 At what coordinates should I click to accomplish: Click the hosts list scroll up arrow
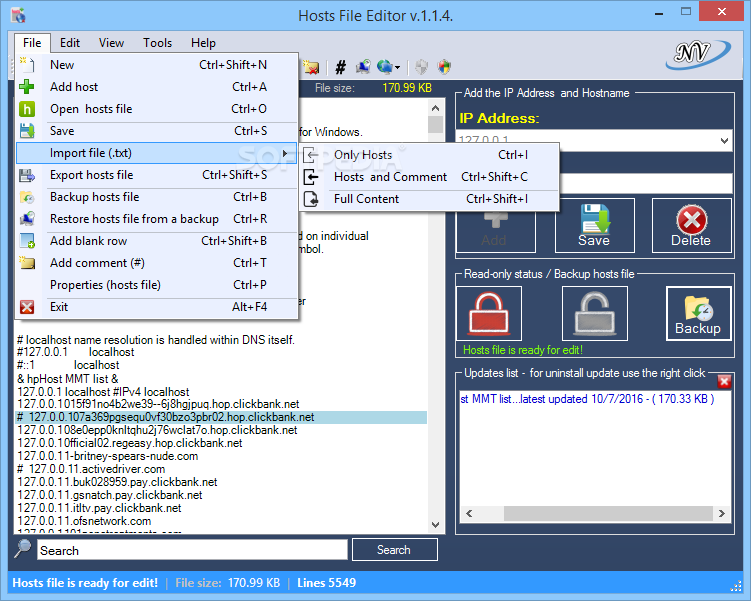coord(435,108)
